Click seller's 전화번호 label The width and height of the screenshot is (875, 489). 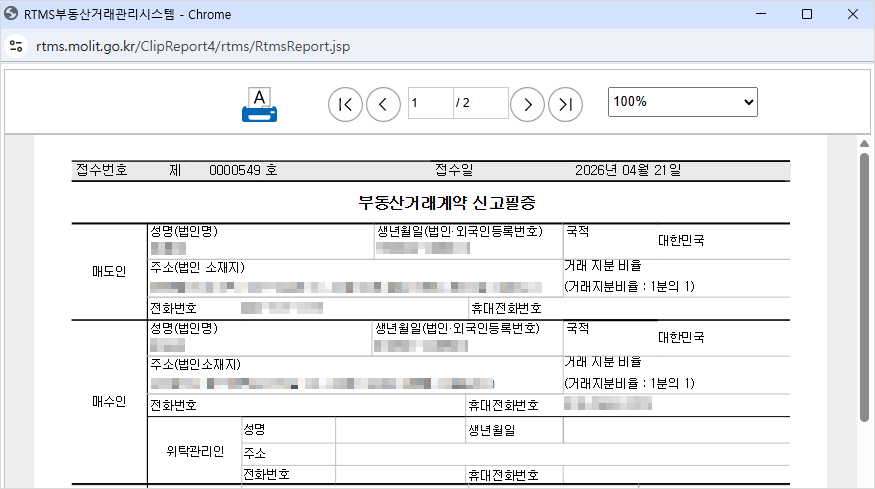174,308
